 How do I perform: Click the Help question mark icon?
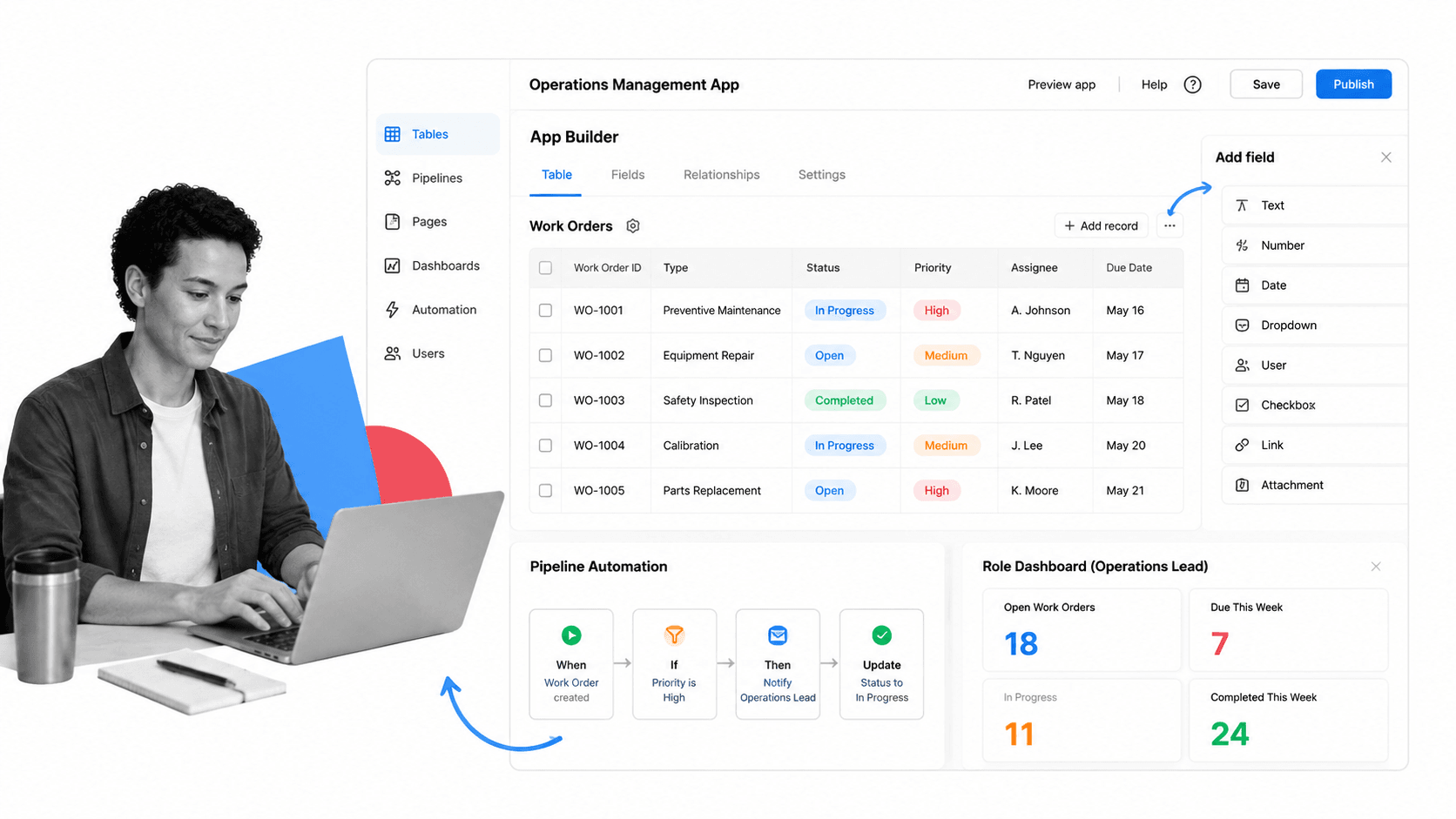pyautogui.click(x=1193, y=84)
